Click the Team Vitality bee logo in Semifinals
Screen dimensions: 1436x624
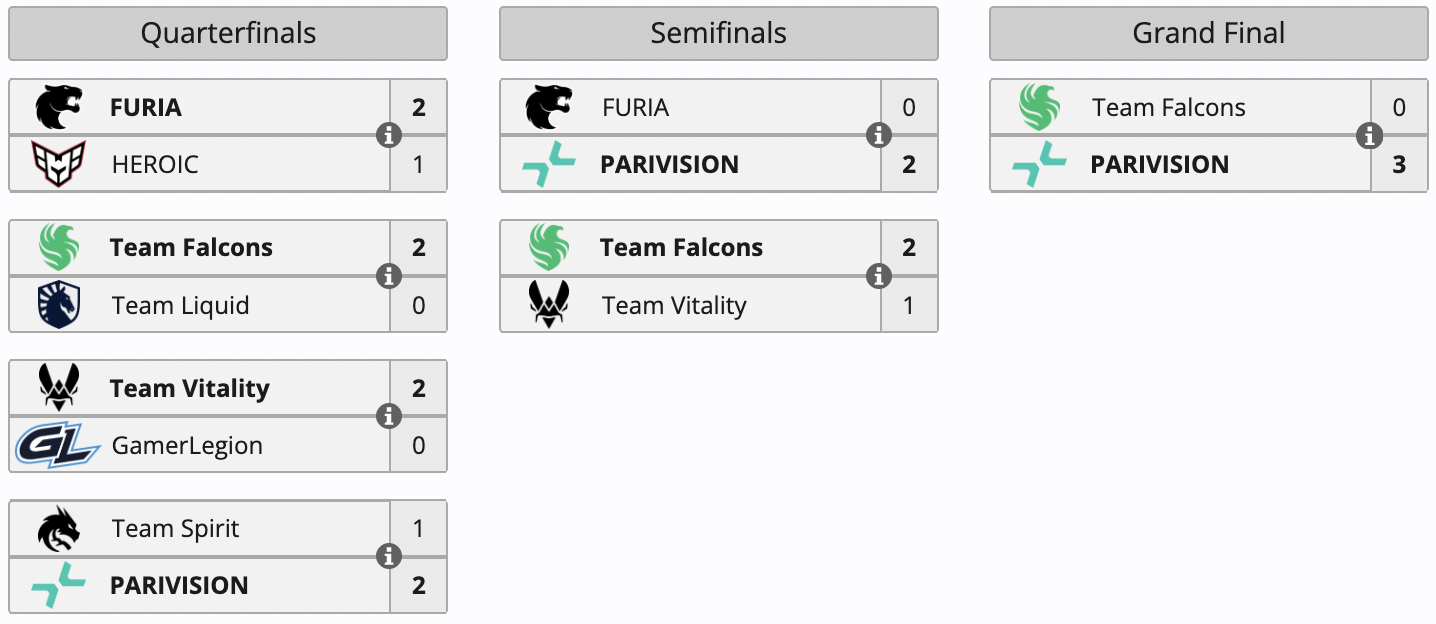click(549, 305)
